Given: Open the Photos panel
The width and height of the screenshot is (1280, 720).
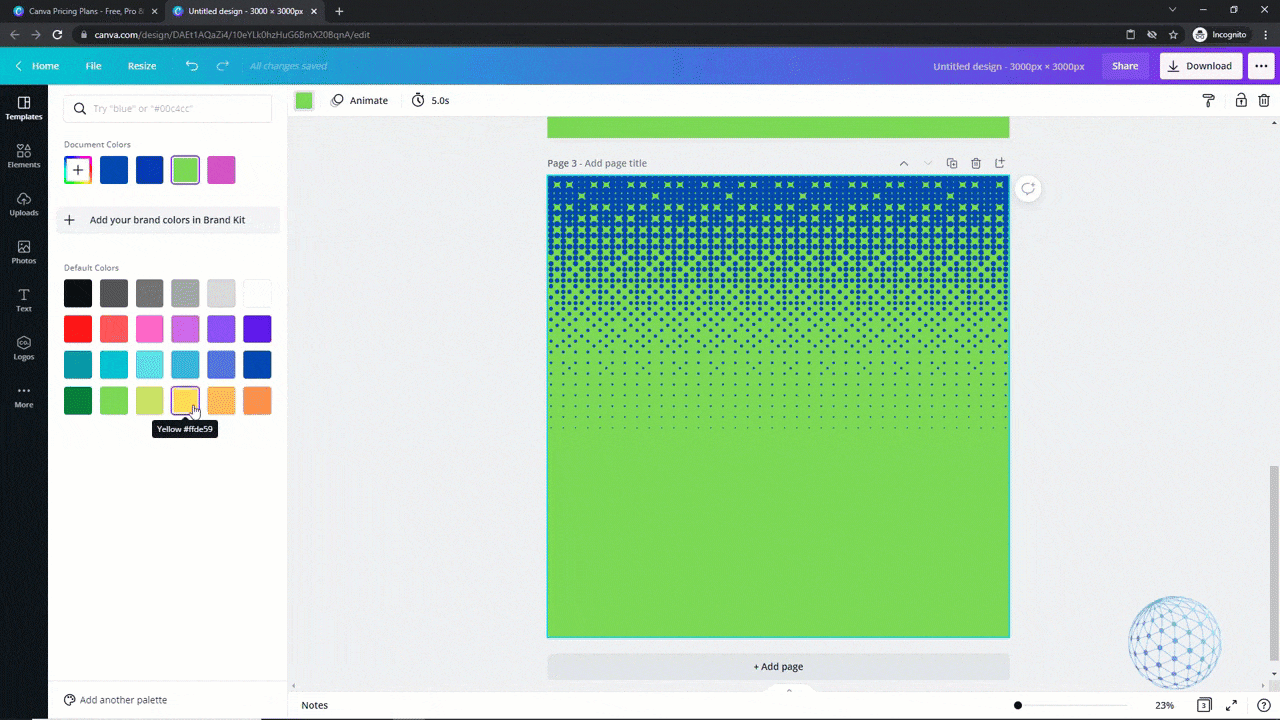Looking at the screenshot, I should (x=23, y=253).
